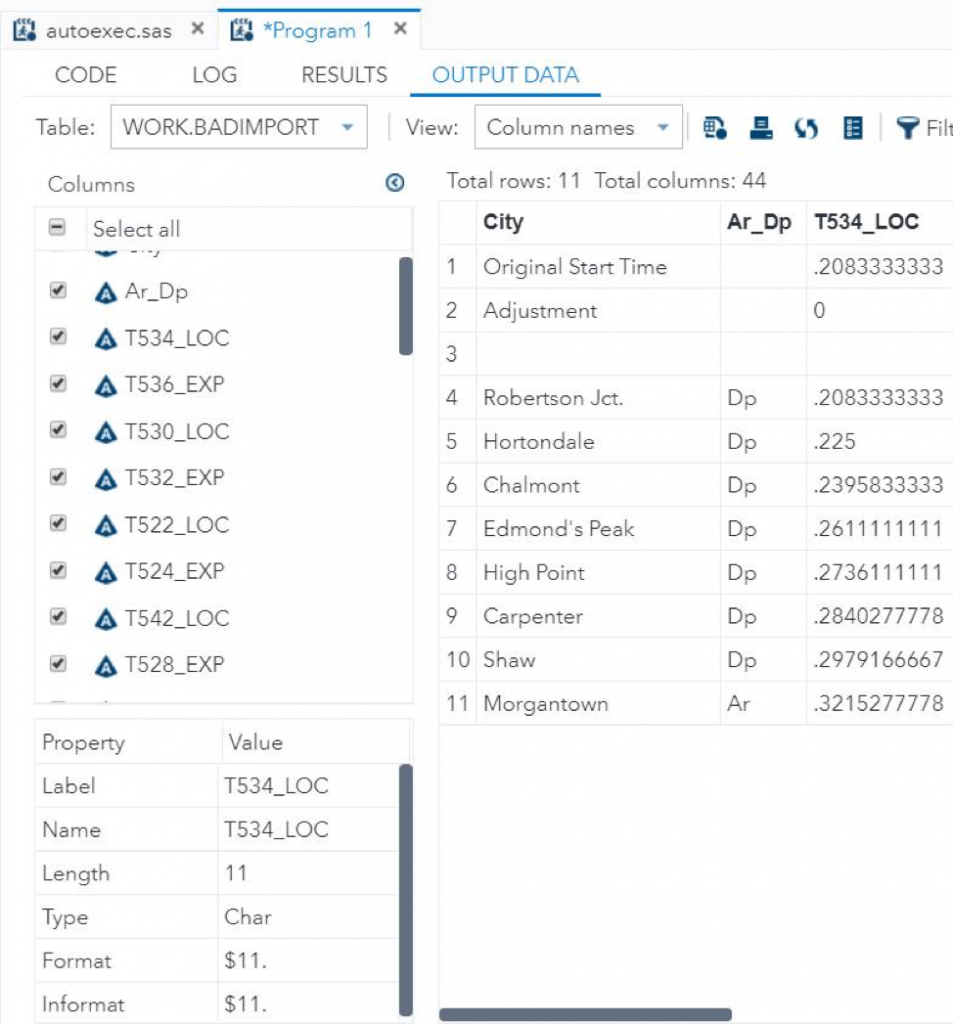Close the autoexec.sas tab
The image size is (953, 1024).
(x=197, y=29)
